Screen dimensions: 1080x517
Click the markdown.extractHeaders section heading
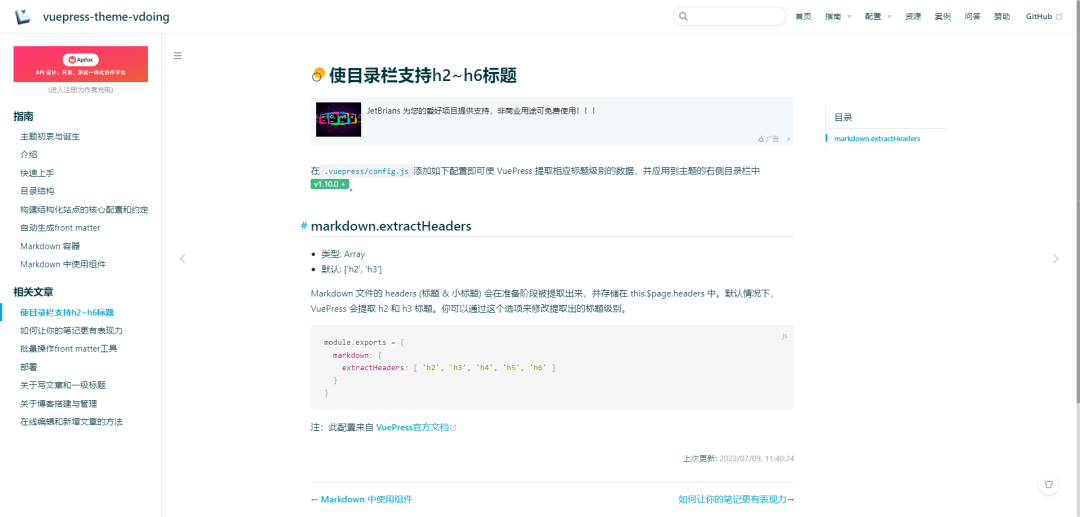391,226
